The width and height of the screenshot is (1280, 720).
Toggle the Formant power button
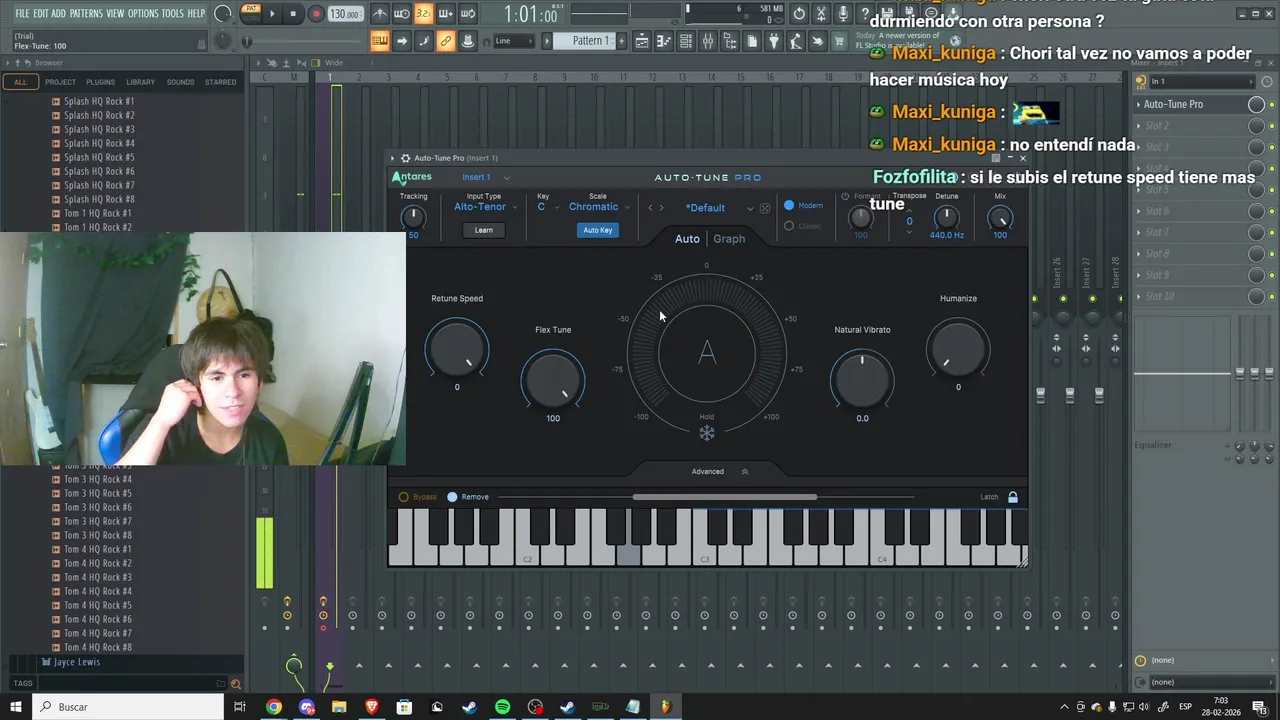[845, 196]
